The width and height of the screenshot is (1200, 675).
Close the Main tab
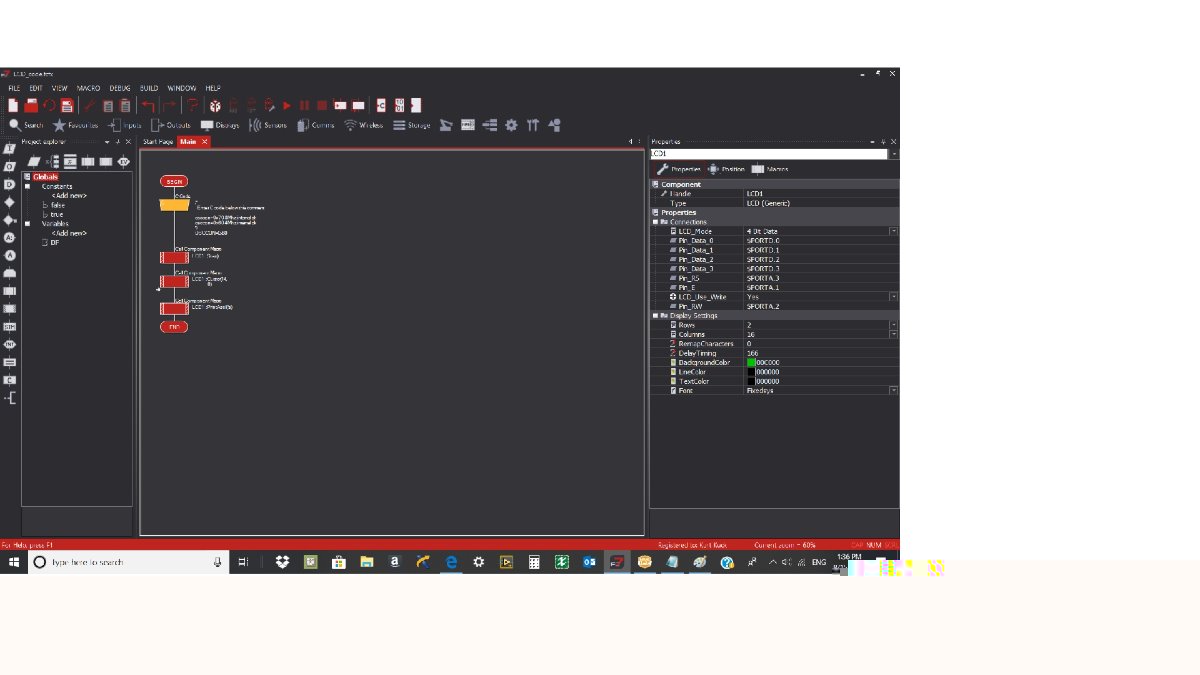coord(205,142)
